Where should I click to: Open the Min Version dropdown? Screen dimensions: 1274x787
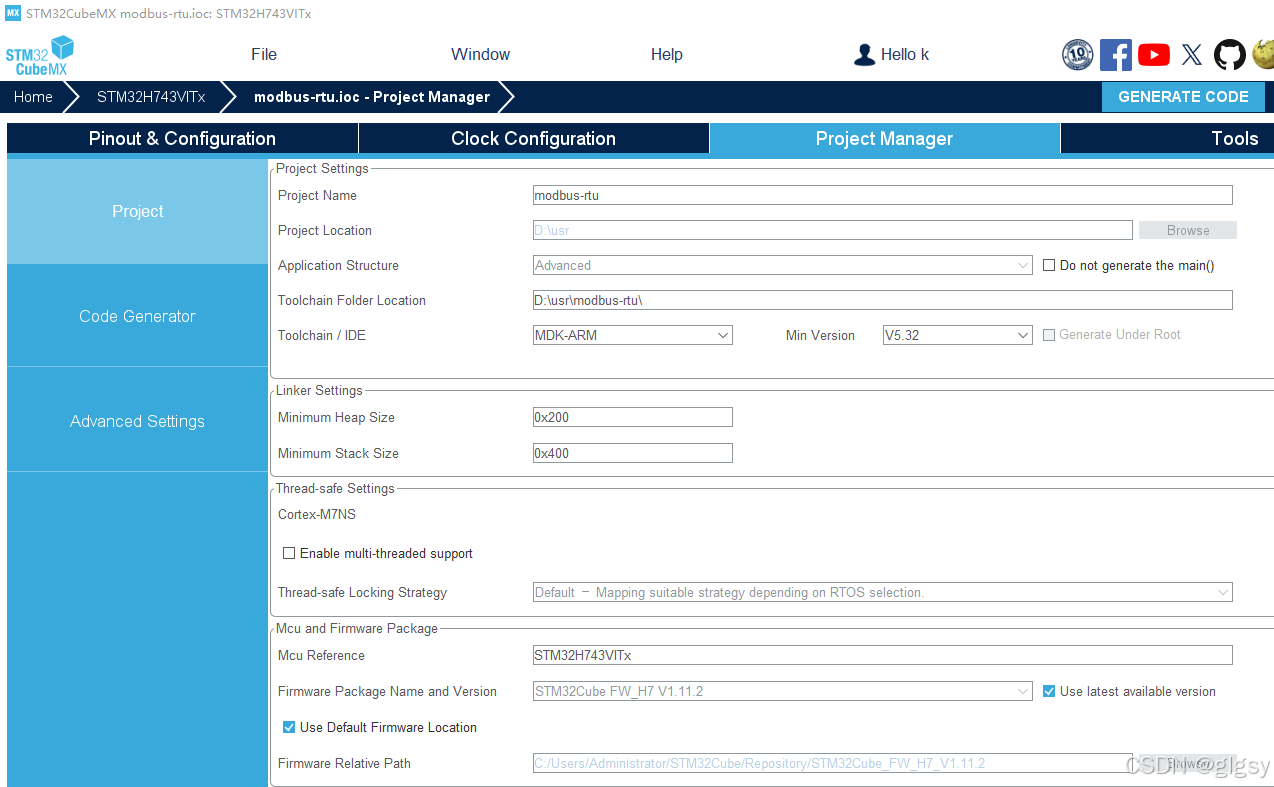[957, 335]
